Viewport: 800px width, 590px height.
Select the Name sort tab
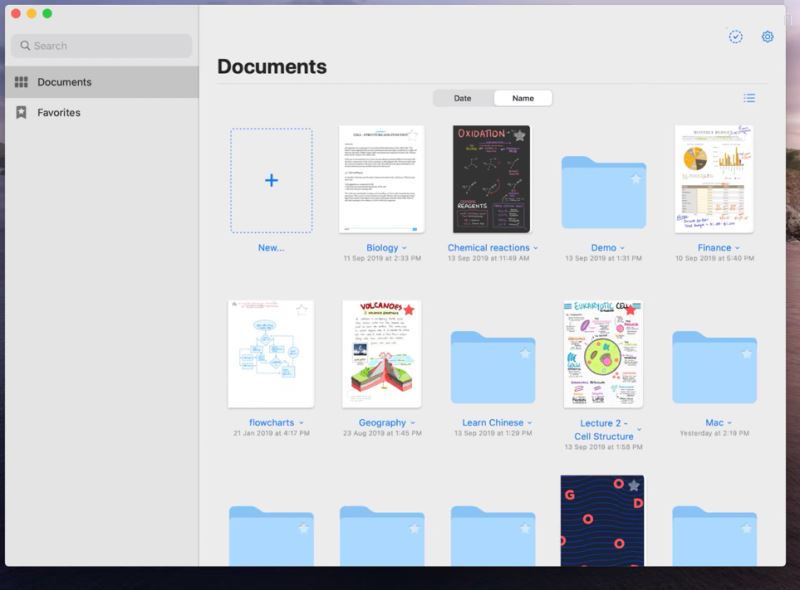coord(523,98)
